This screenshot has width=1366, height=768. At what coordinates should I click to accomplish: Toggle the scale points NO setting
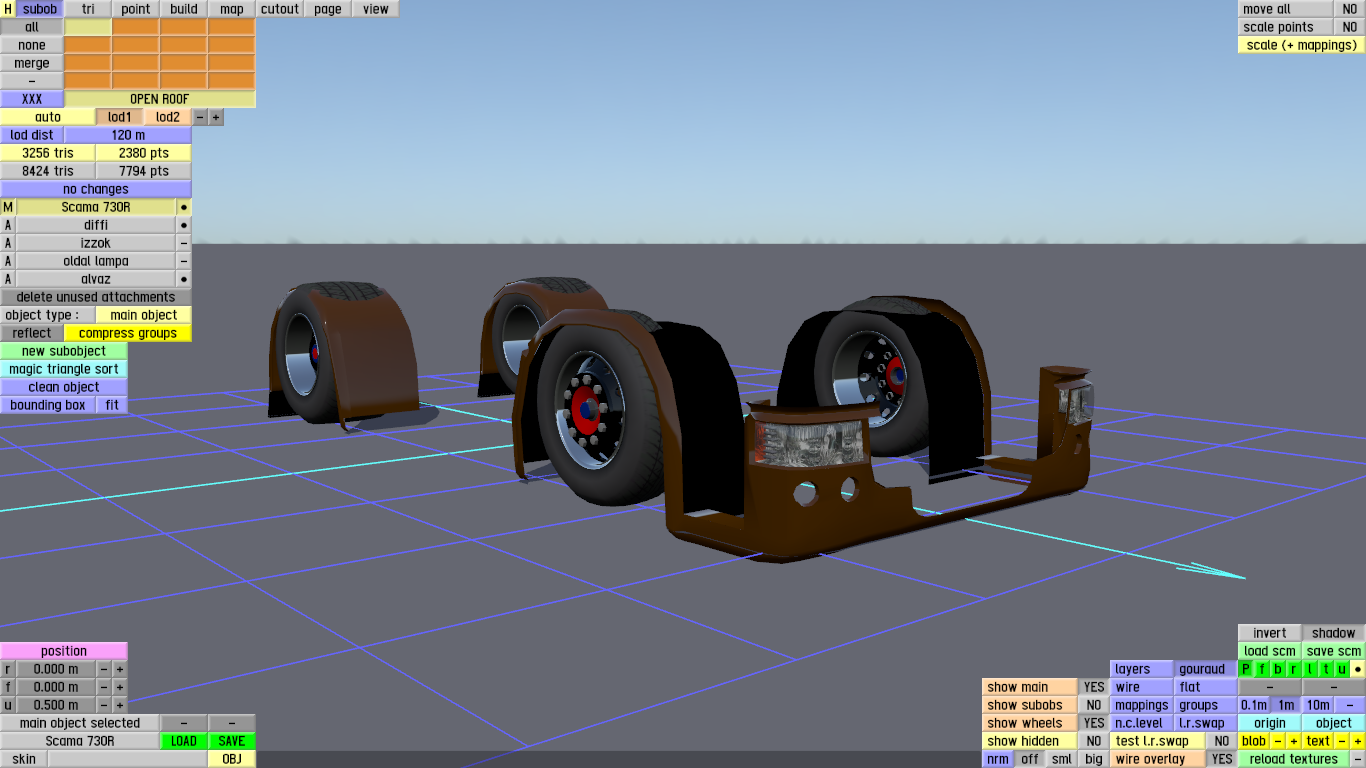(1350, 27)
